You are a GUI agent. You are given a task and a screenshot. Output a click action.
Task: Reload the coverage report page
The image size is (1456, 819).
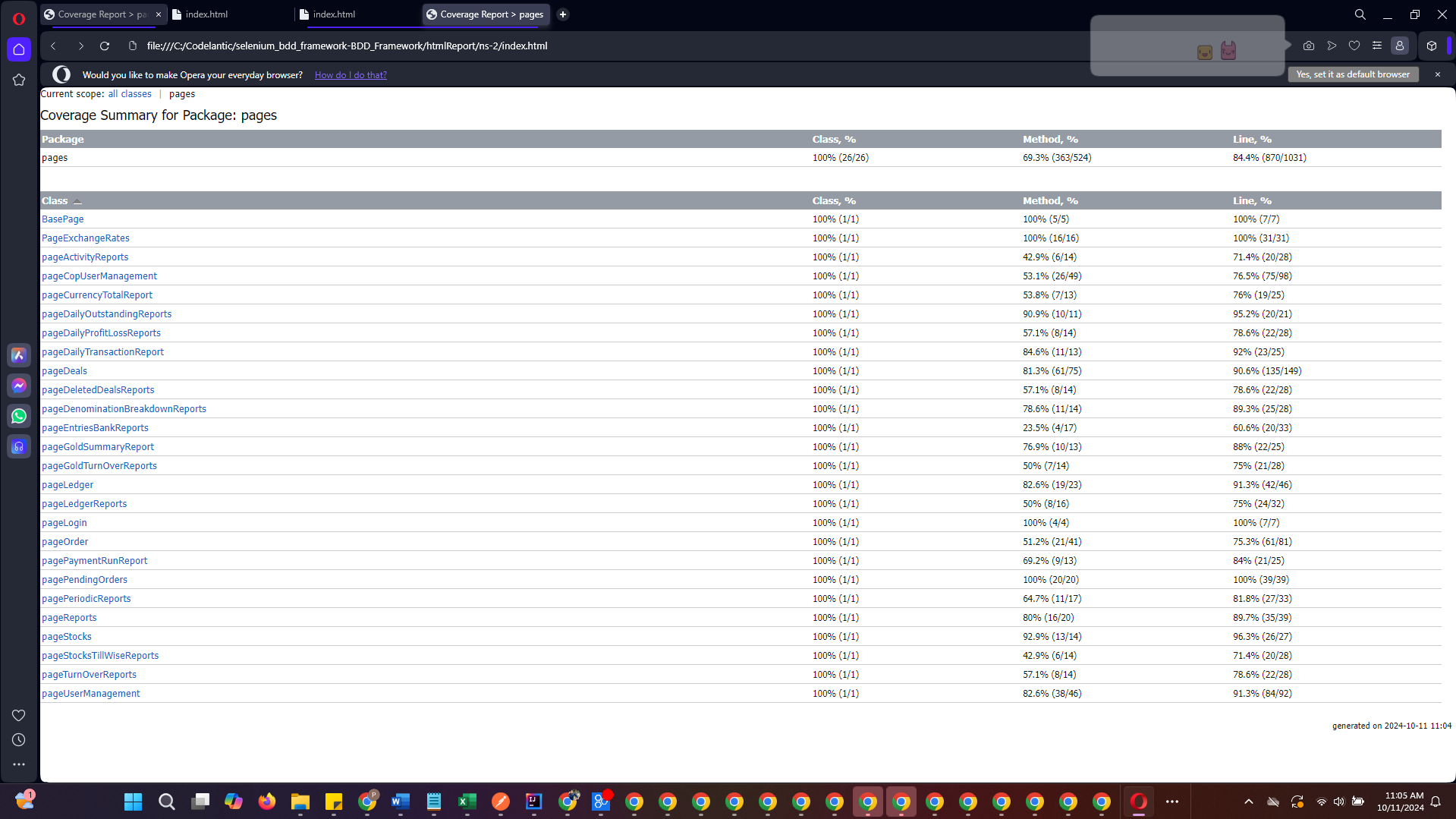(105, 46)
